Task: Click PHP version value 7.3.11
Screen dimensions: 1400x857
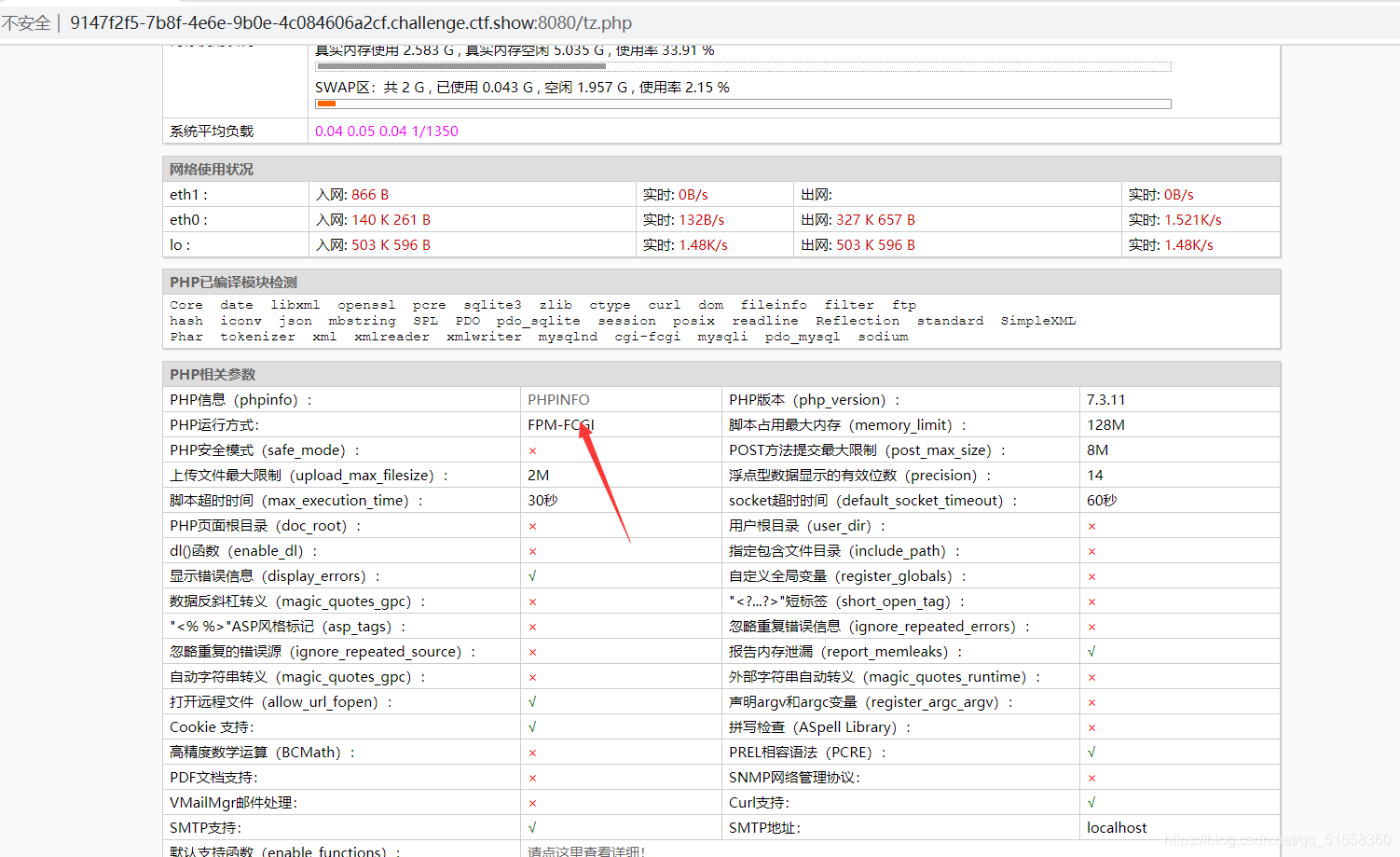Action: [1105, 399]
